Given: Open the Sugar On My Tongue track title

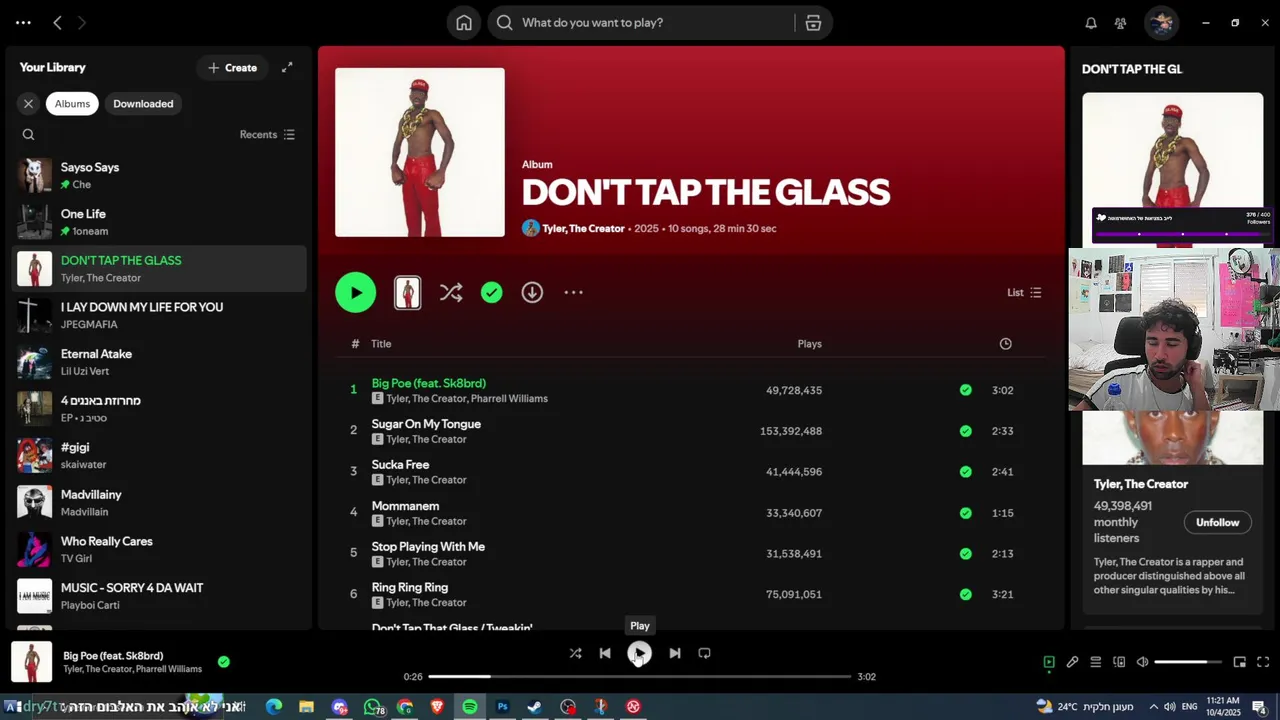Looking at the screenshot, I should (426, 424).
